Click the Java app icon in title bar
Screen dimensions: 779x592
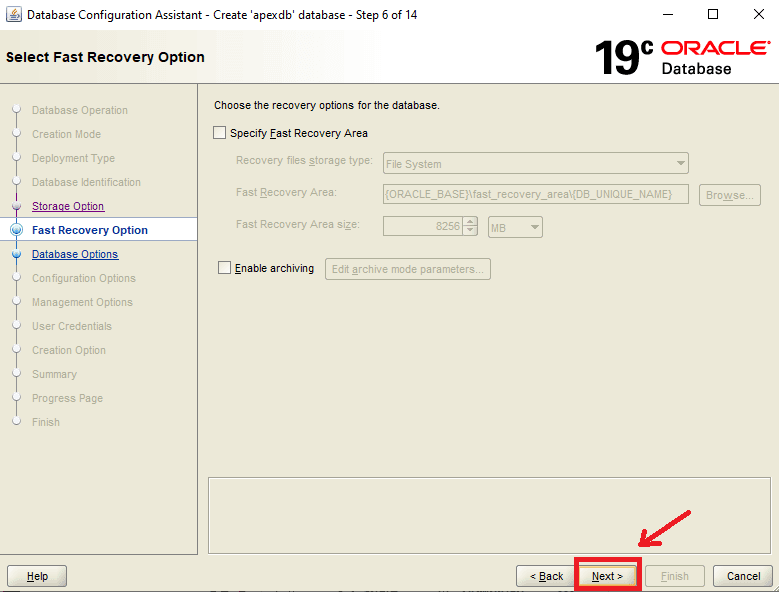13,15
